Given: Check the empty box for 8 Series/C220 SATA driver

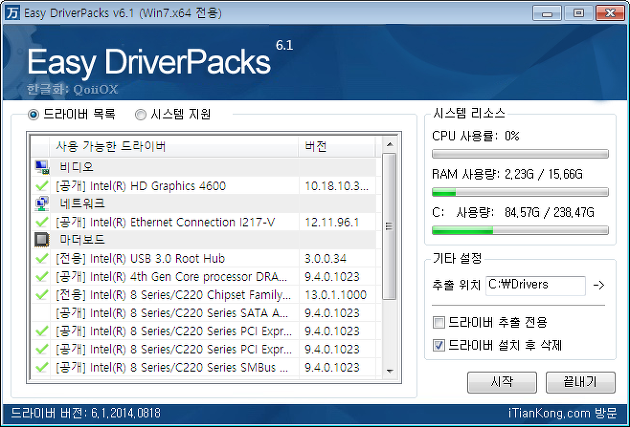Looking at the screenshot, I should click(42, 313).
